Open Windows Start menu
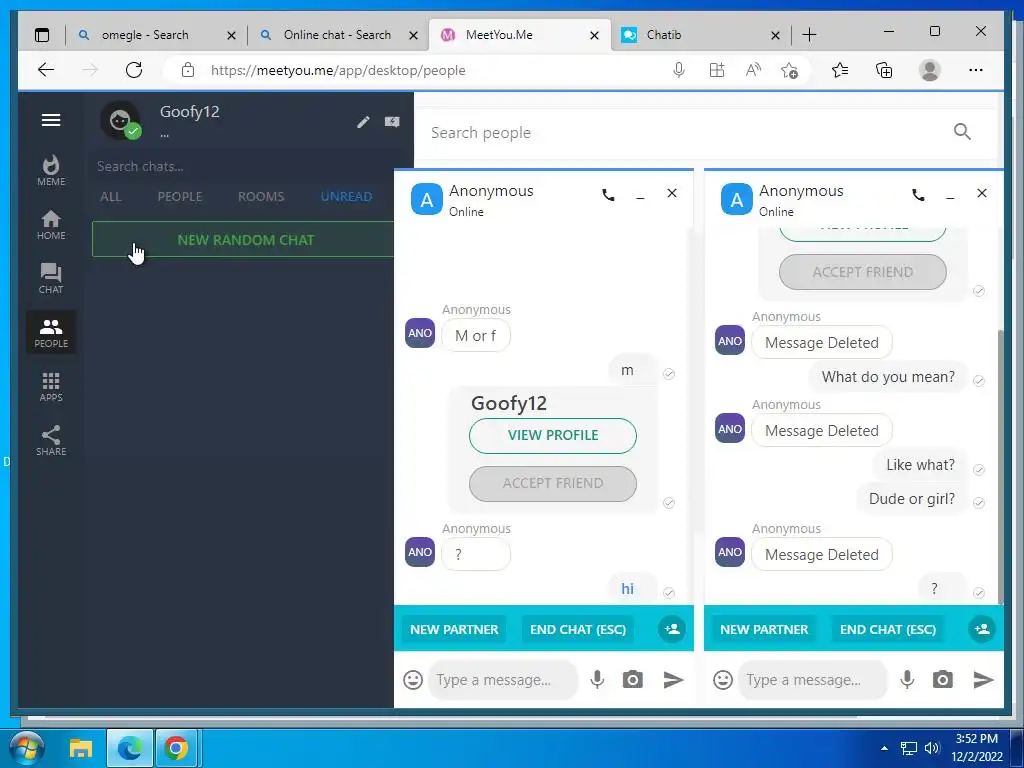The image size is (1024, 768). [x=27, y=748]
